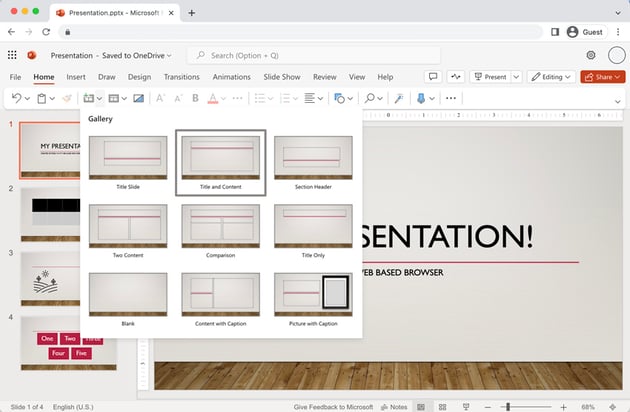
Task: Click Give Feedback to Microsoft link
Action: 335,407
